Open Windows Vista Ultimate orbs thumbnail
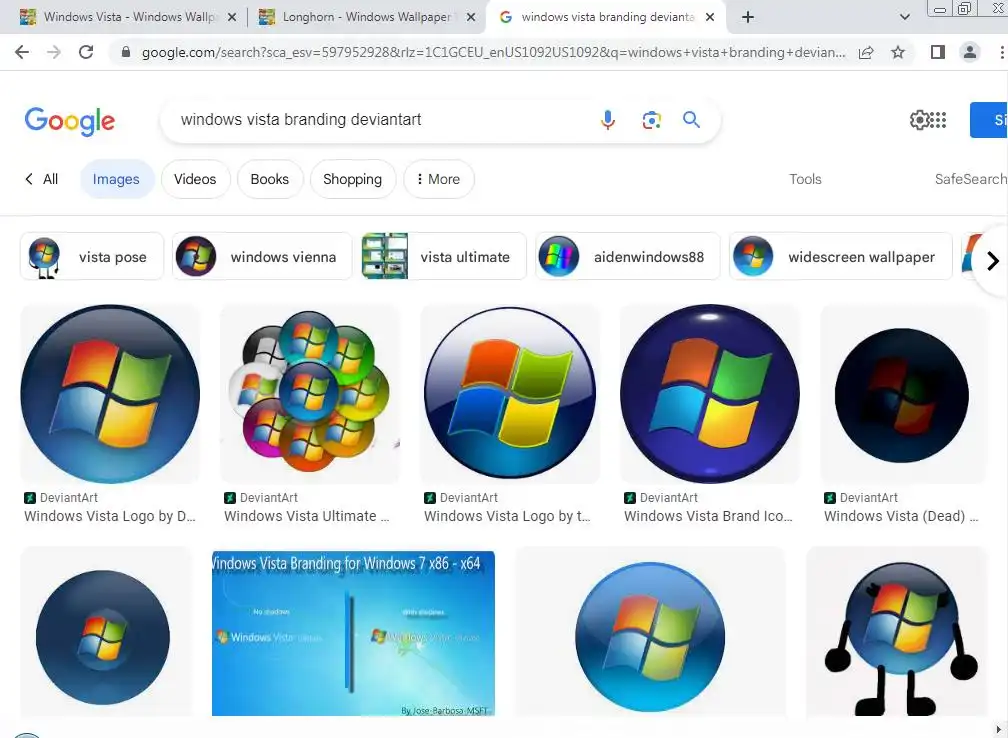The height and width of the screenshot is (738, 1008). (x=310, y=393)
